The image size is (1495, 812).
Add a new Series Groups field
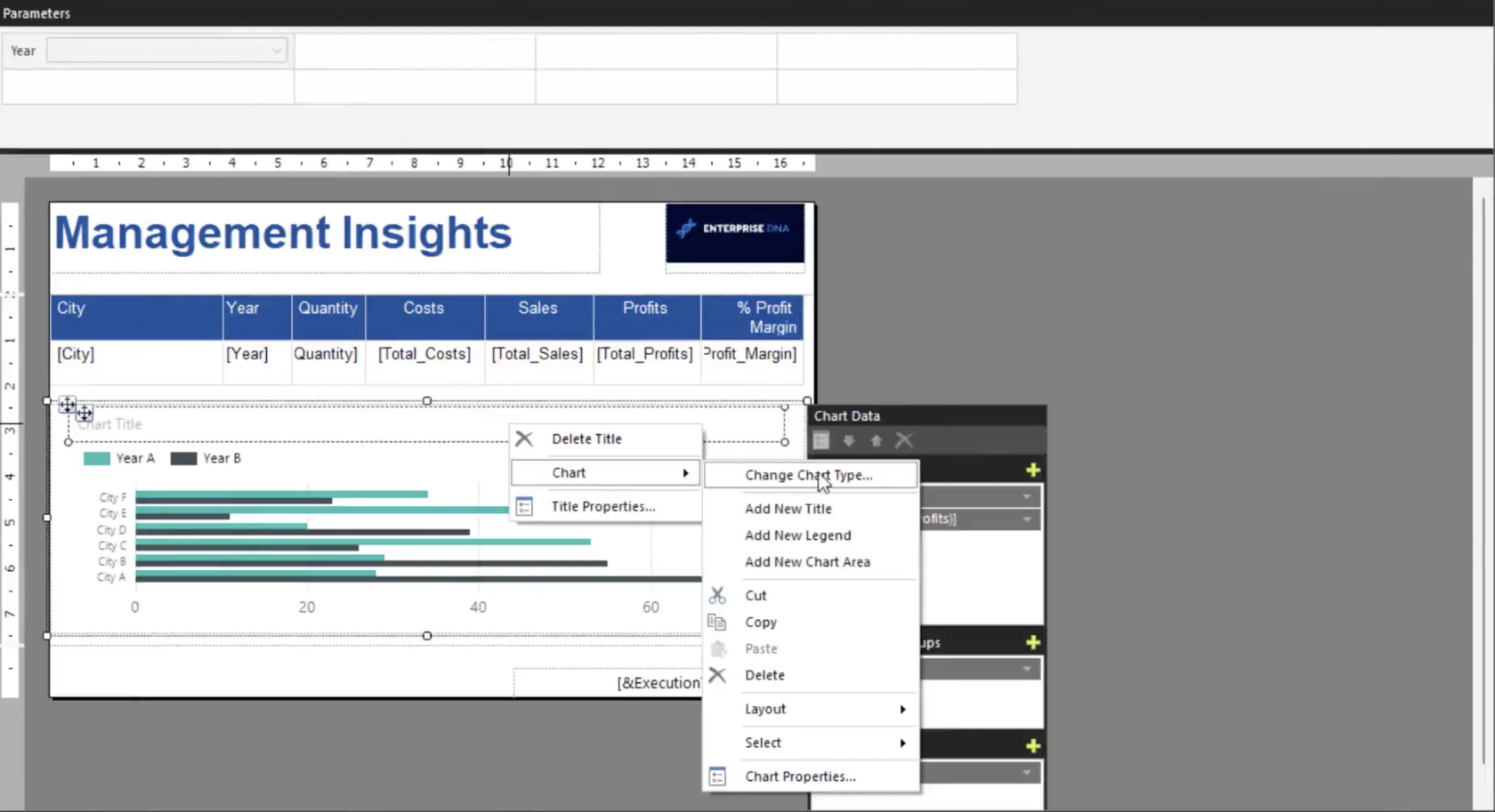click(x=1032, y=745)
